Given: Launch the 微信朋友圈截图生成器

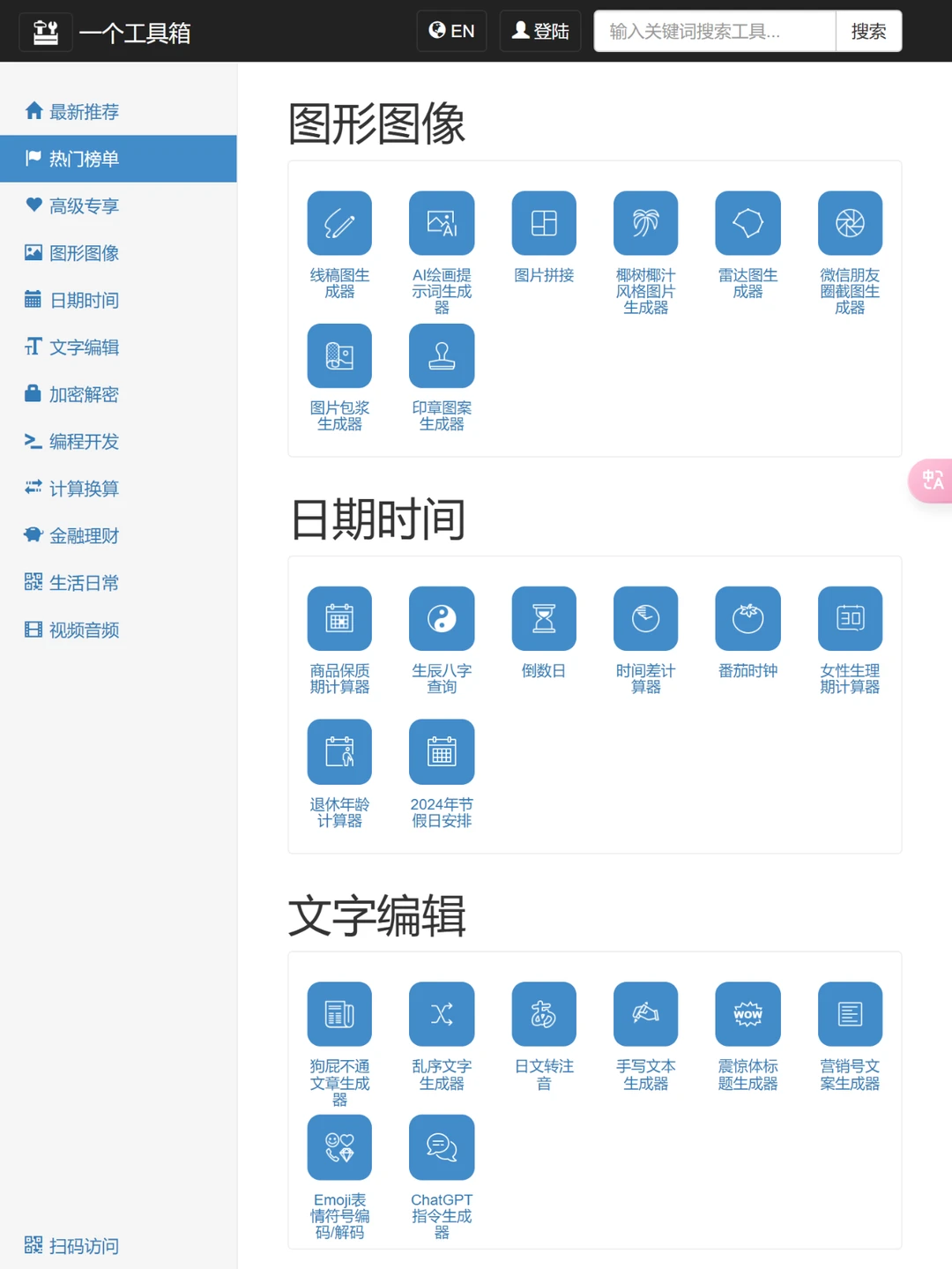Looking at the screenshot, I should pos(850,222).
